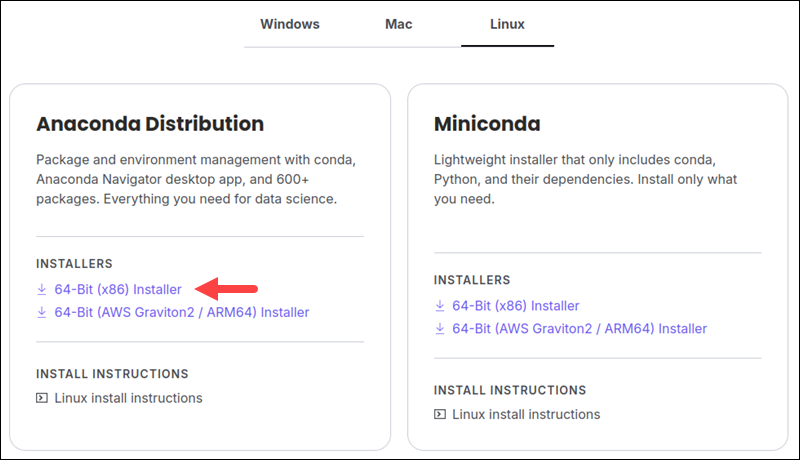Screen dimensions: 800x460
Task: Select the Linux tab
Action: click(x=507, y=24)
